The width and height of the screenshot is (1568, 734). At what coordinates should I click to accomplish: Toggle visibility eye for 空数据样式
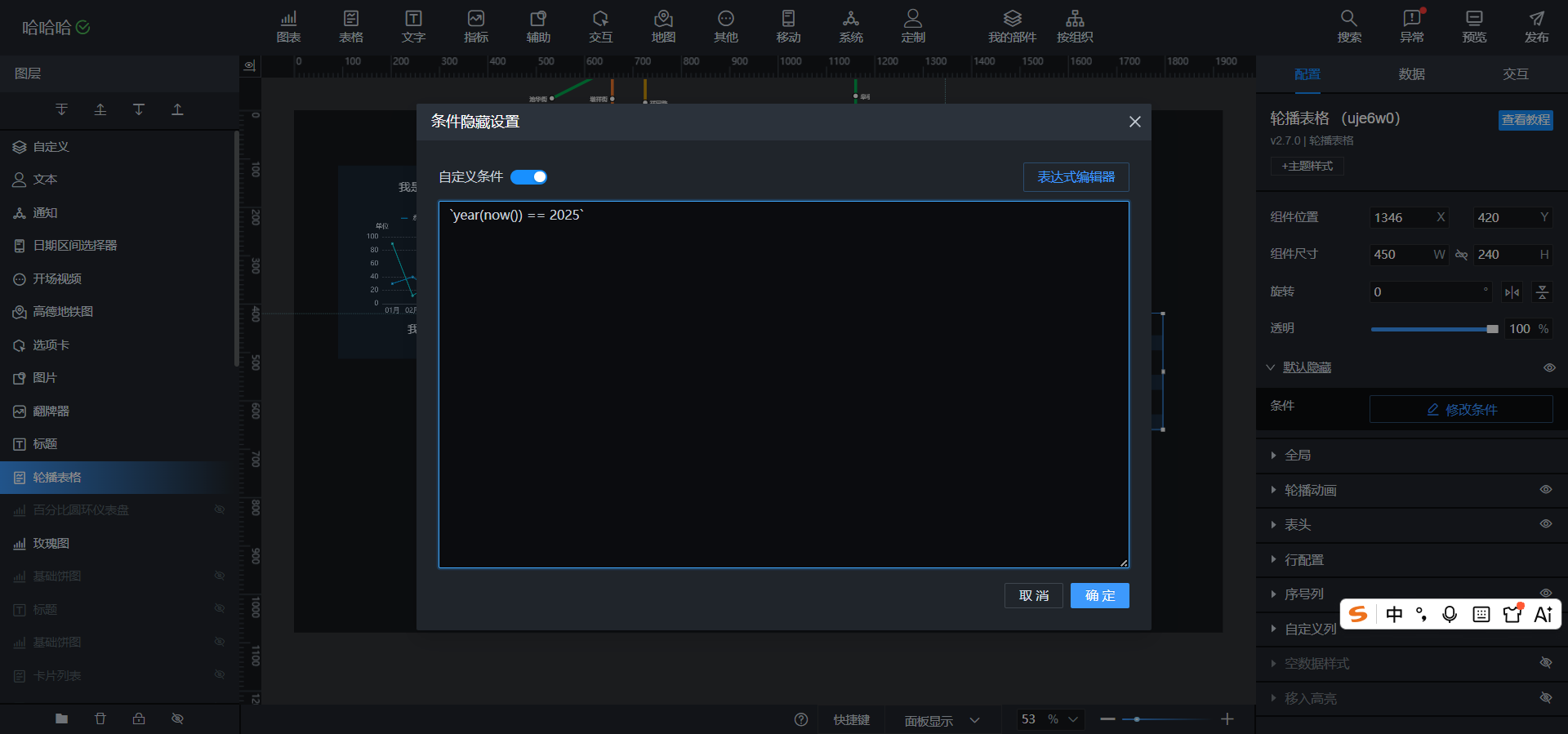click(1546, 663)
